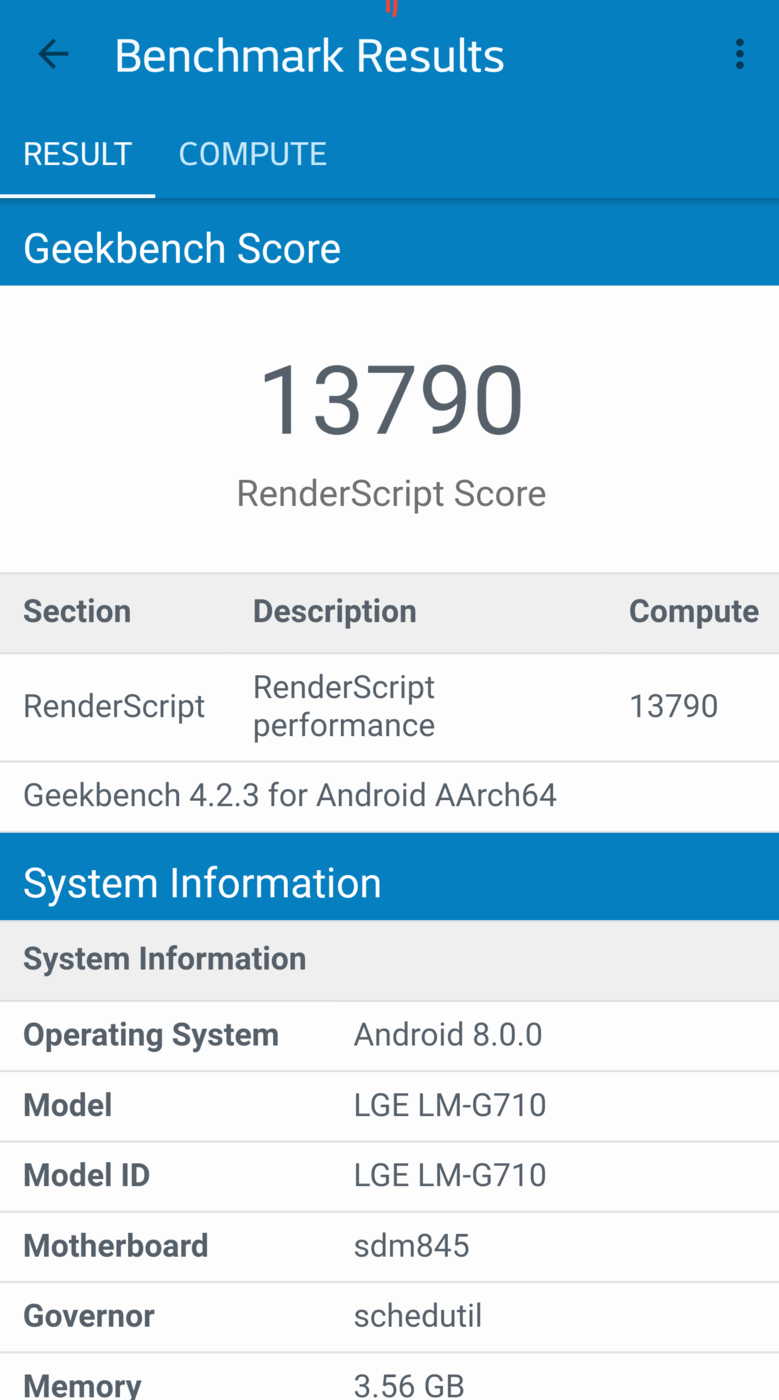Select the Motherboard sdm845 row
This screenshot has width=779, height=1400.
(x=389, y=1246)
